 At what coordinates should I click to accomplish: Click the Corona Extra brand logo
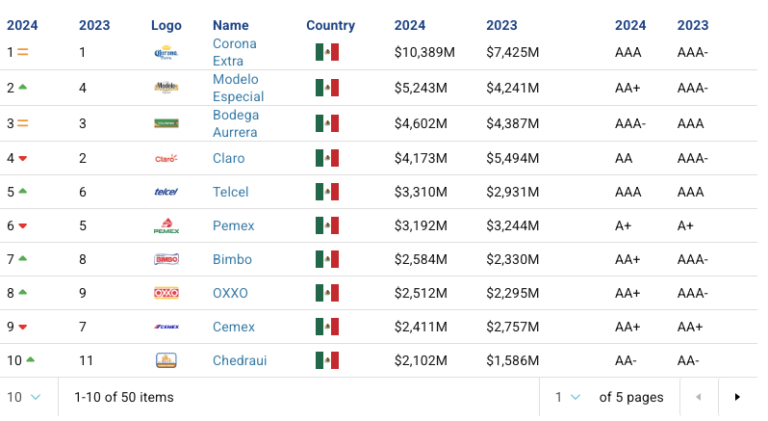click(166, 52)
